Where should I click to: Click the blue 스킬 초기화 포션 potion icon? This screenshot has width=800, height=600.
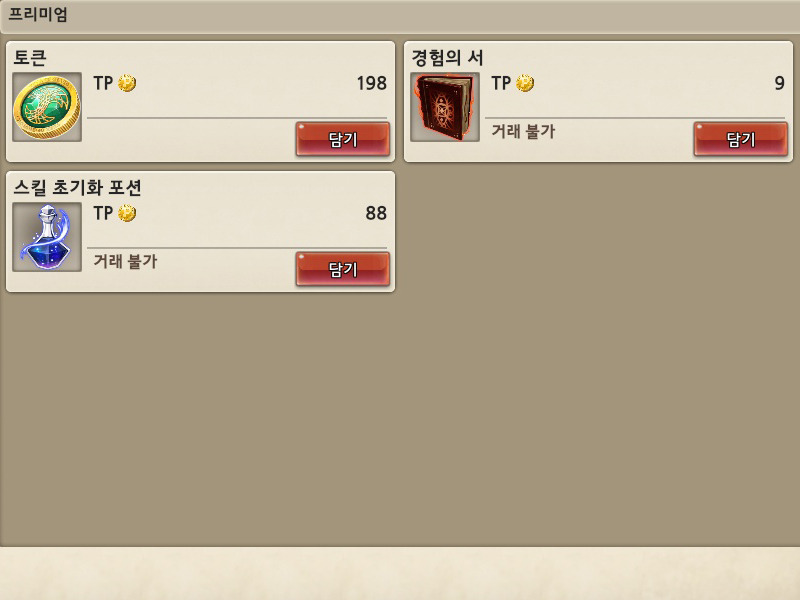[47, 237]
